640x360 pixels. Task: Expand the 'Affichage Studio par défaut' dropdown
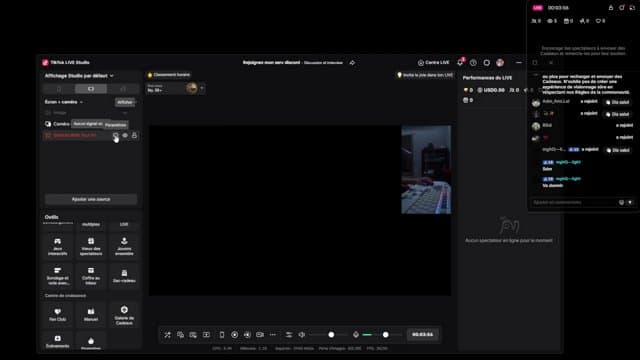tap(79, 76)
